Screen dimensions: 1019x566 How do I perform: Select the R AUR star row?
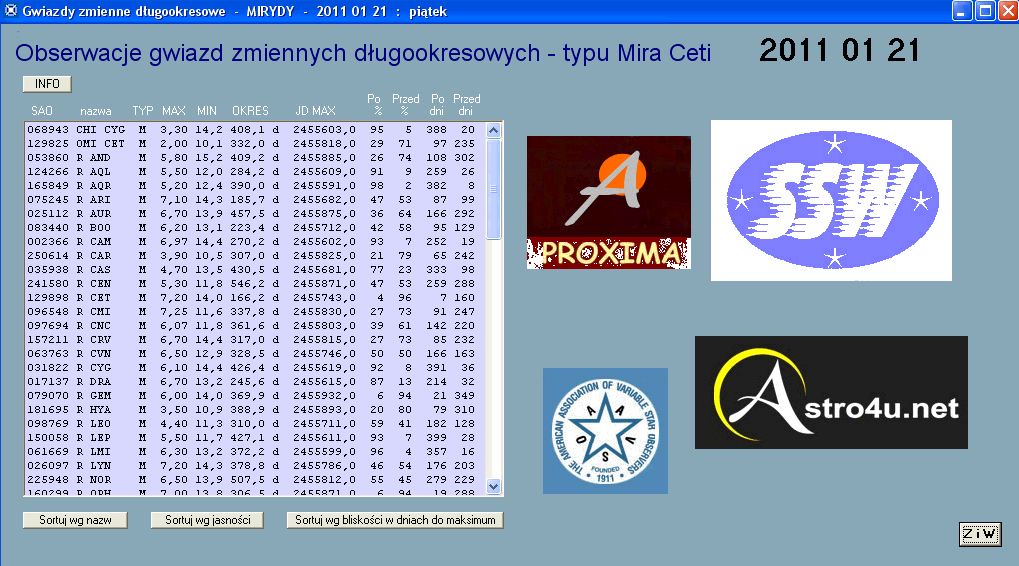point(255,214)
